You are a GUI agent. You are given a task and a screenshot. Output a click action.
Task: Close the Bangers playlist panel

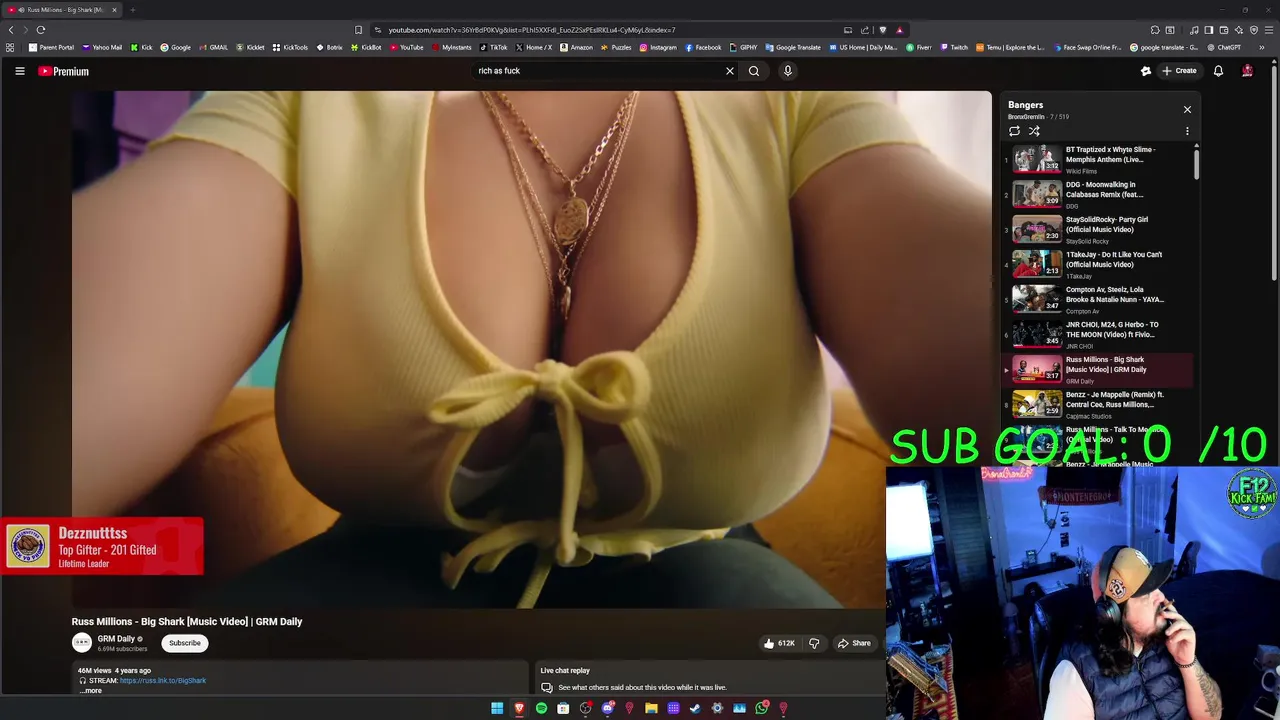[1187, 109]
